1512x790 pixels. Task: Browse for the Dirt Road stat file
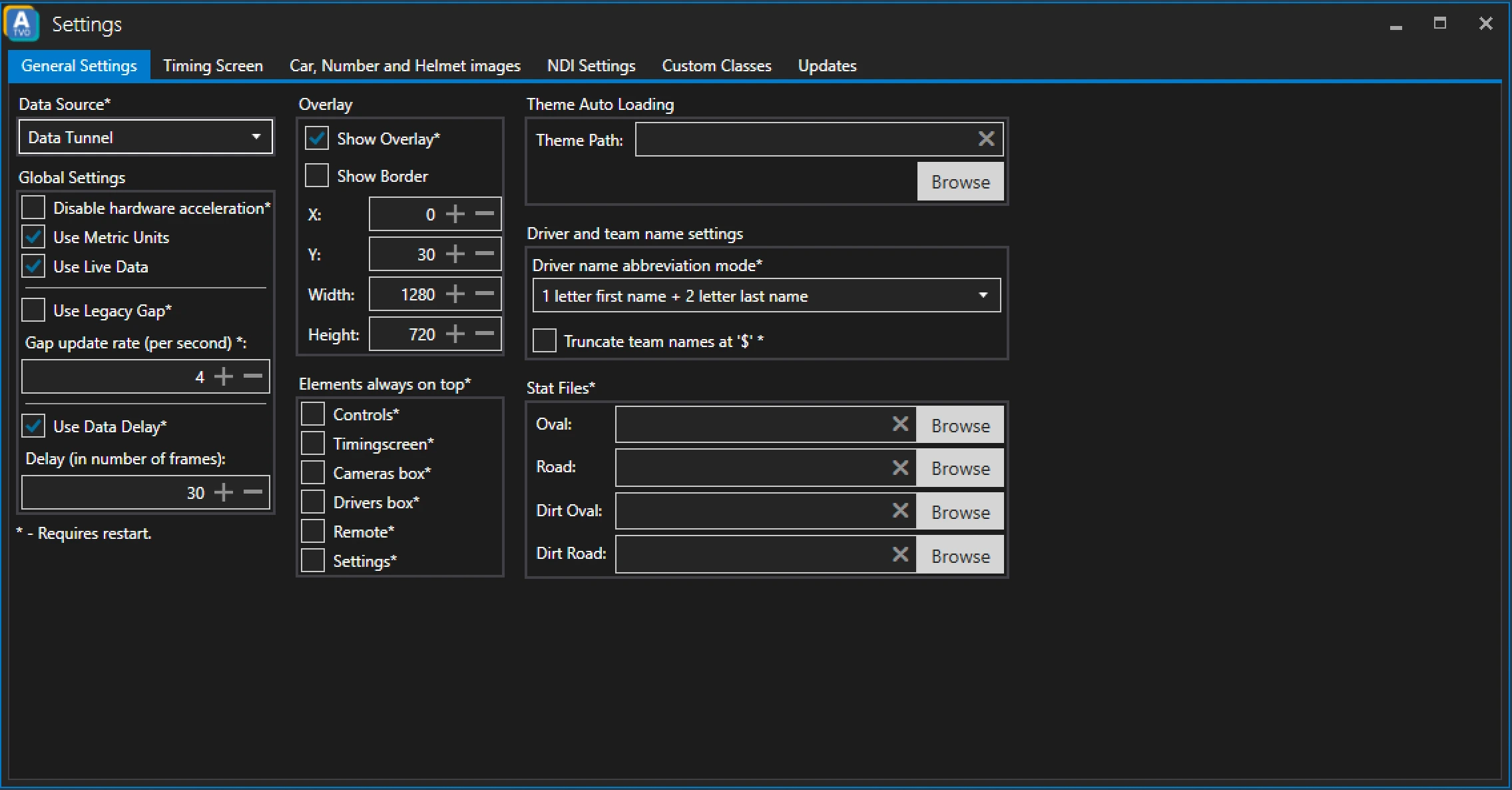pyautogui.click(x=960, y=555)
